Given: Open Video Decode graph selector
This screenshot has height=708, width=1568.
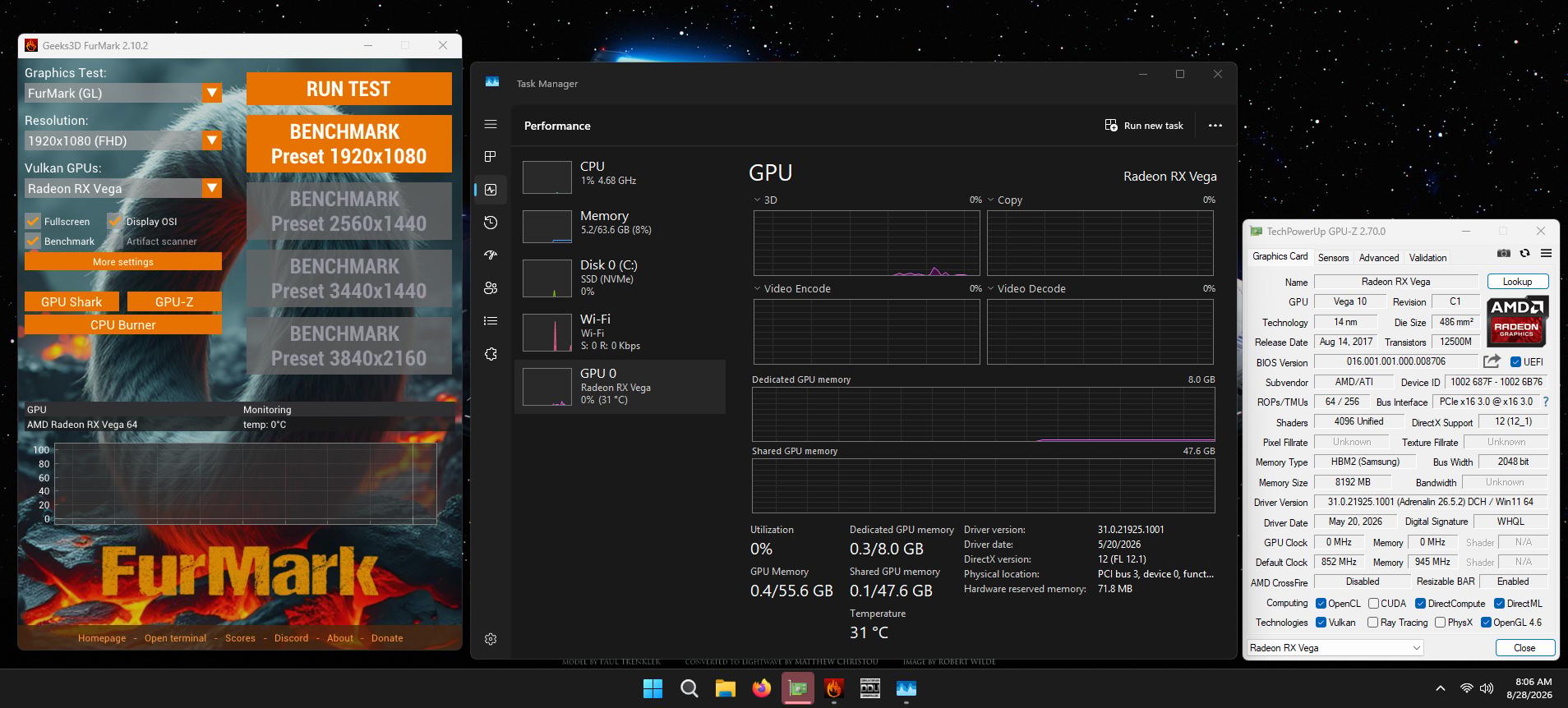Looking at the screenshot, I should pyautogui.click(x=1026, y=288).
